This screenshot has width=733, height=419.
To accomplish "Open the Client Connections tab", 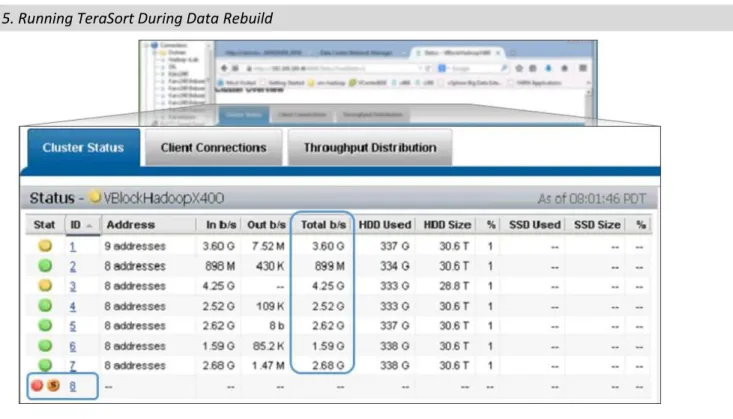I will pyautogui.click(x=214, y=147).
